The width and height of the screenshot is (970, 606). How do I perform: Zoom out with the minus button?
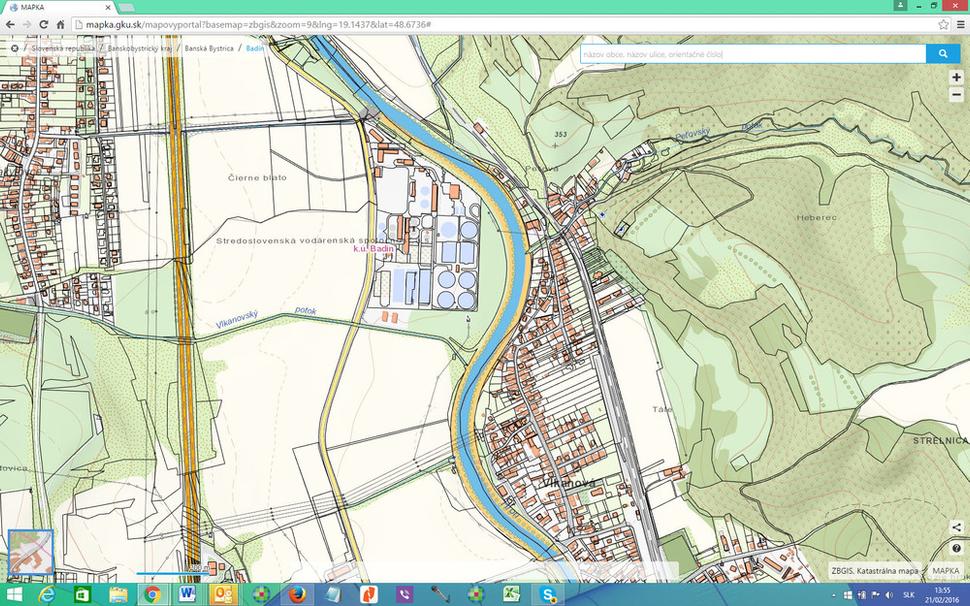tap(956, 95)
